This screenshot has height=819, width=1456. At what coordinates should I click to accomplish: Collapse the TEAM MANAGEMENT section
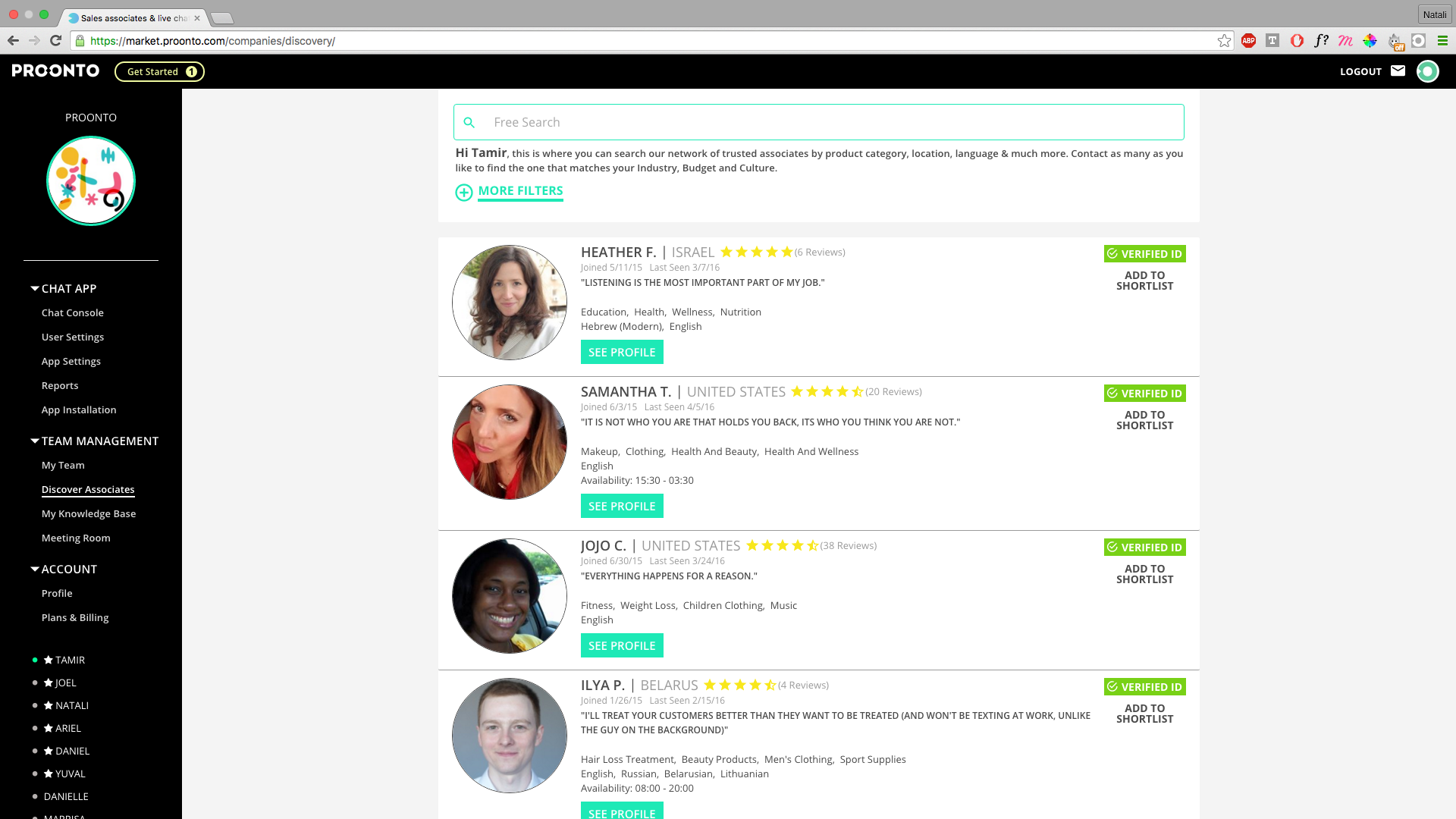click(x=33, y=440)
